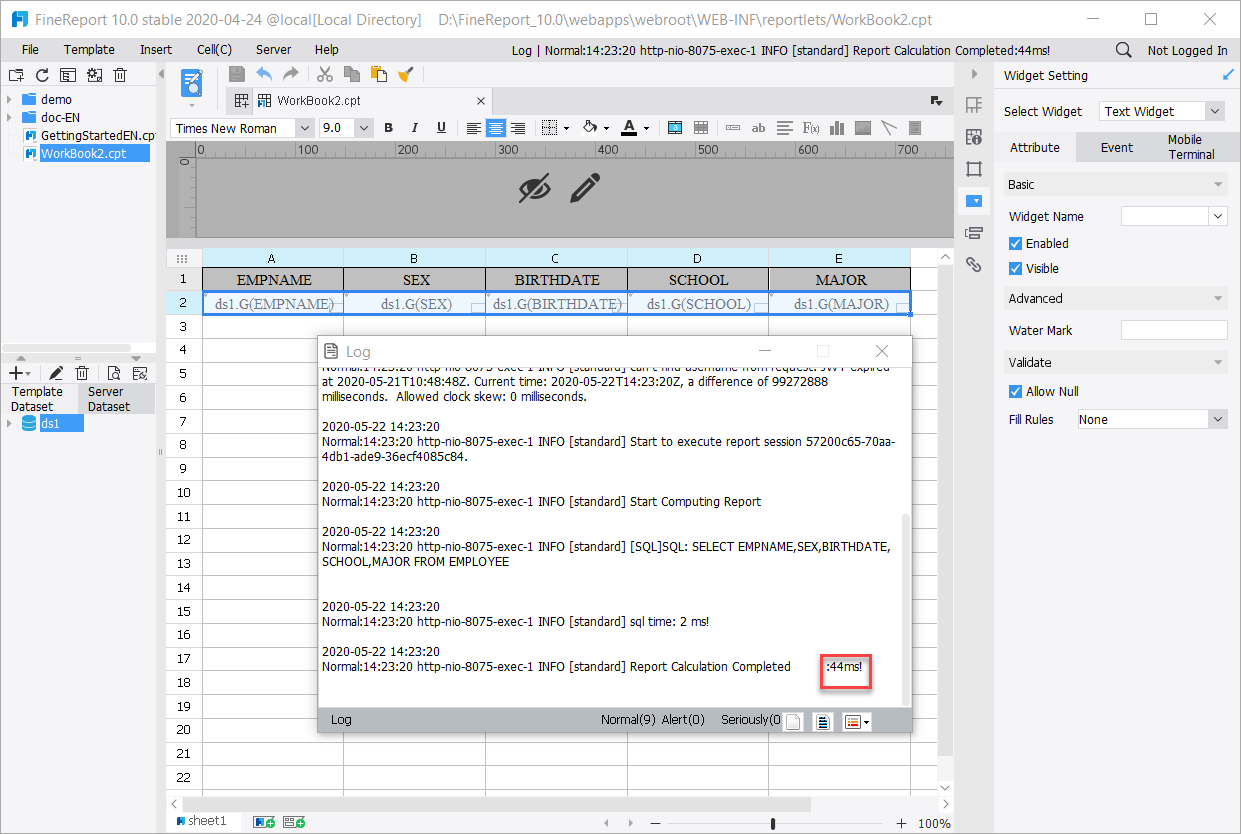Uncheck the Visible checkbox

(1015, 268)
